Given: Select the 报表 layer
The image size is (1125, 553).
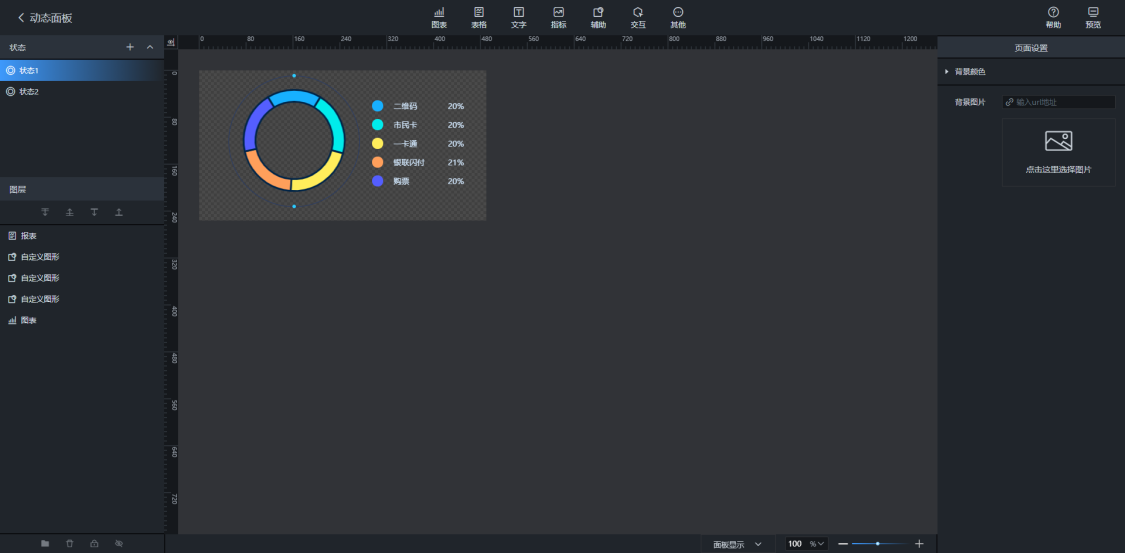Looking at the screenshot, I should [x=28, y=236].
